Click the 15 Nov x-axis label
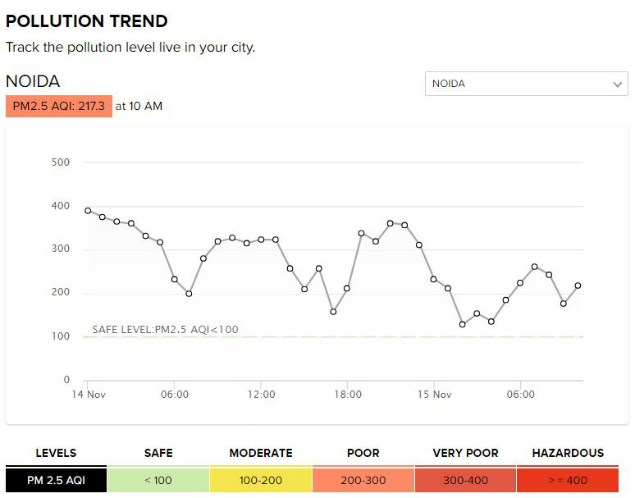This screenshot has width=635, height=498. 435,394
